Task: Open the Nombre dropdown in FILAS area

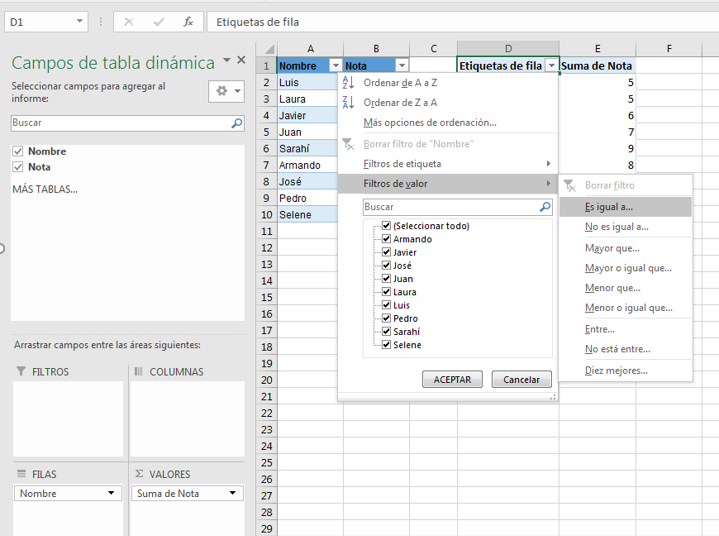Action: [x=111, y=493]
